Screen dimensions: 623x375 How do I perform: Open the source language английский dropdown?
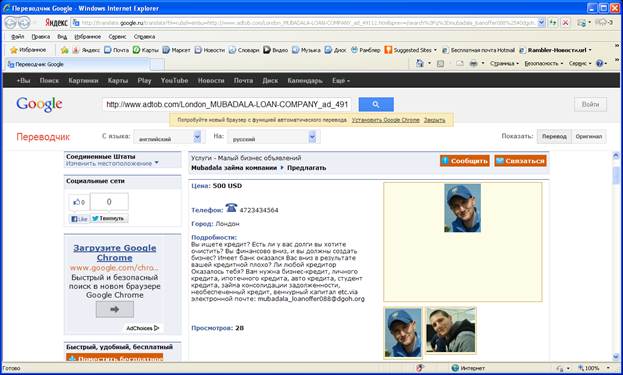(170, 137)
